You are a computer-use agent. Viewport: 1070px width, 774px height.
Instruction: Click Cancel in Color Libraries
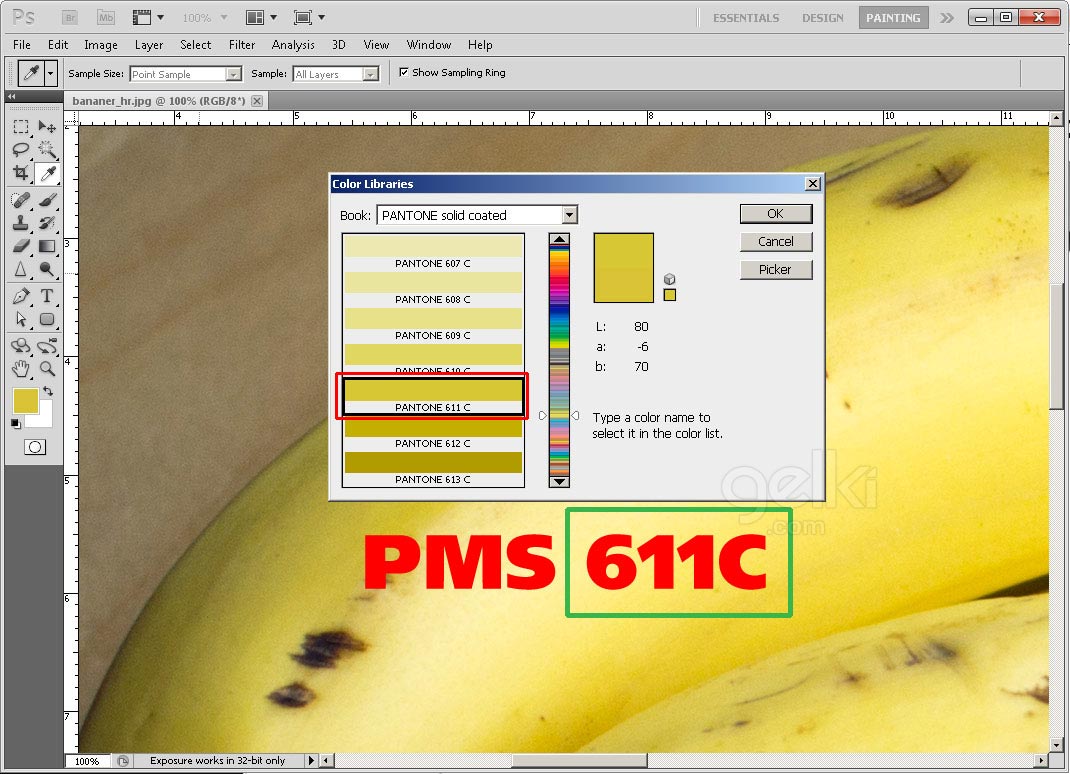[x=776, y=242]
